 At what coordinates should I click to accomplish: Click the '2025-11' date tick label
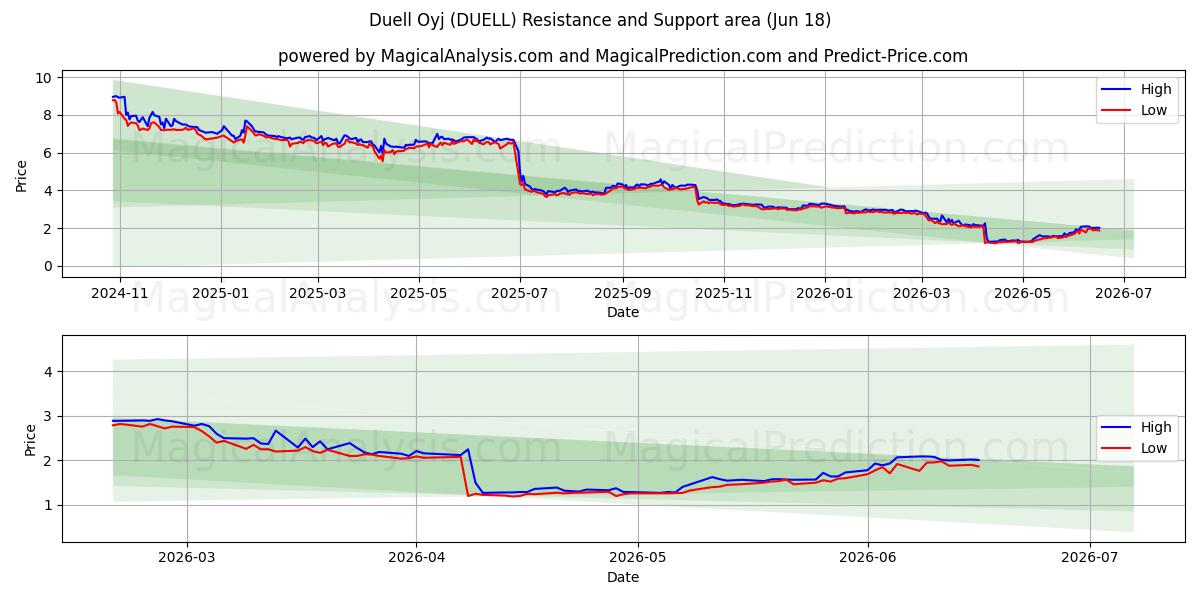tap(723, 293)
